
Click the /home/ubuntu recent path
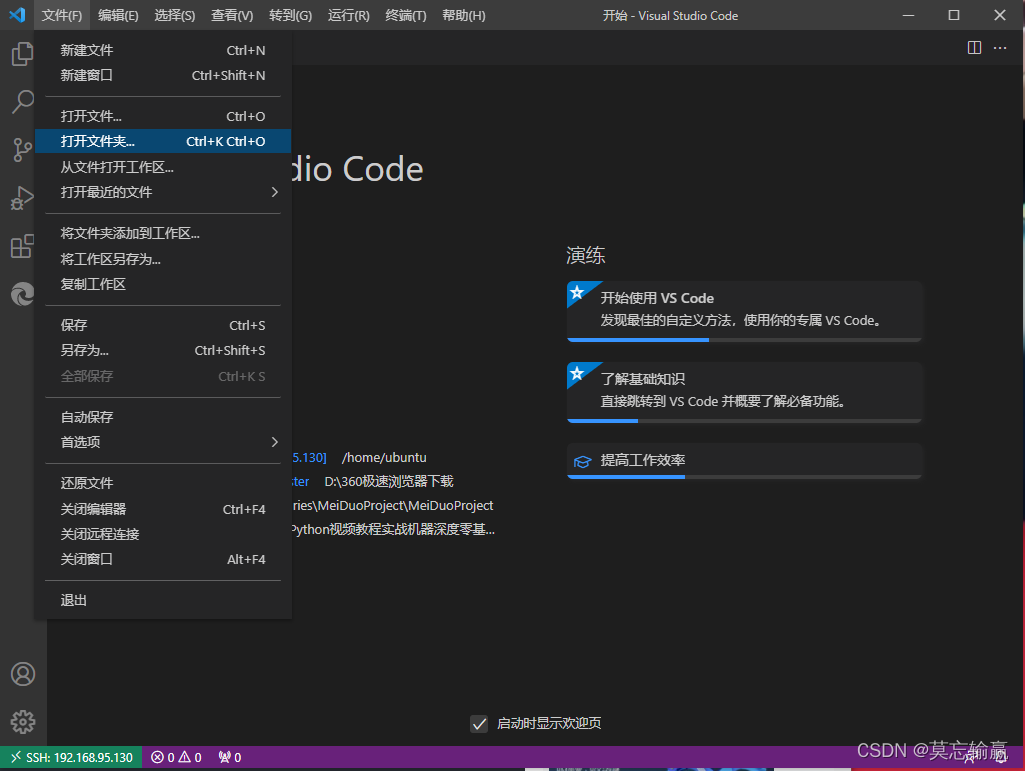click(x=384, y=457)
